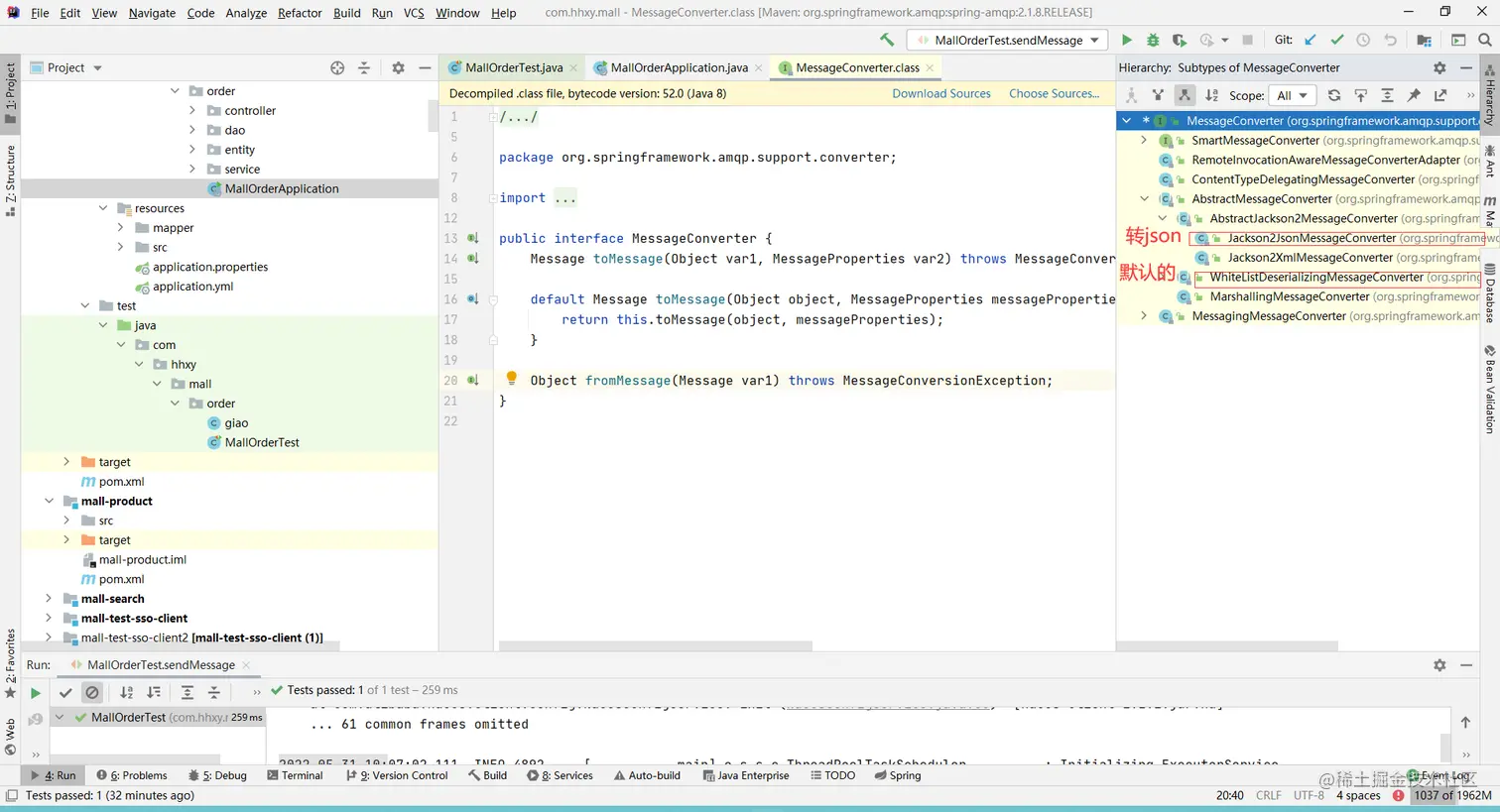Toggle Subtypes Hierarchy view button
This screenshot has height=812, width=1500.
tap(1185, 95)
